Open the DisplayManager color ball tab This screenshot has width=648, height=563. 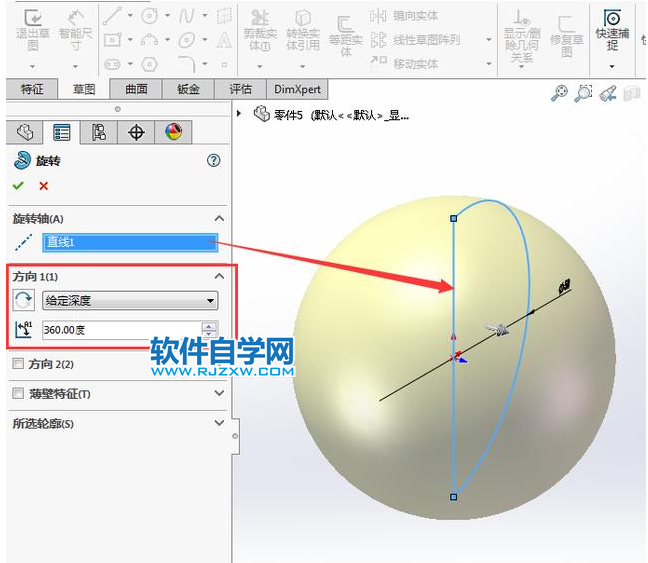[x=174, y=132]
